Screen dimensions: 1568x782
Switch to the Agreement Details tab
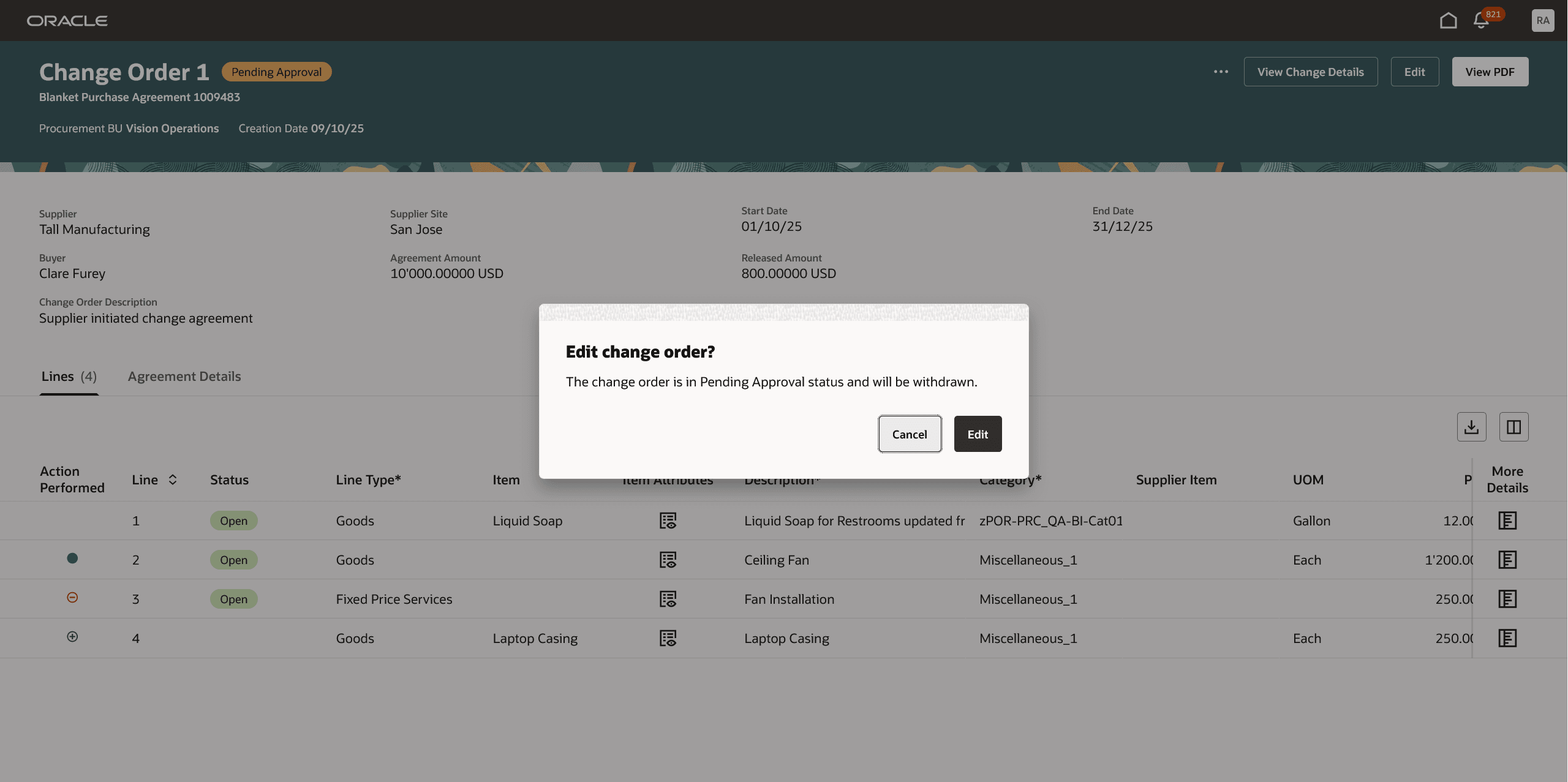[184, 376]
